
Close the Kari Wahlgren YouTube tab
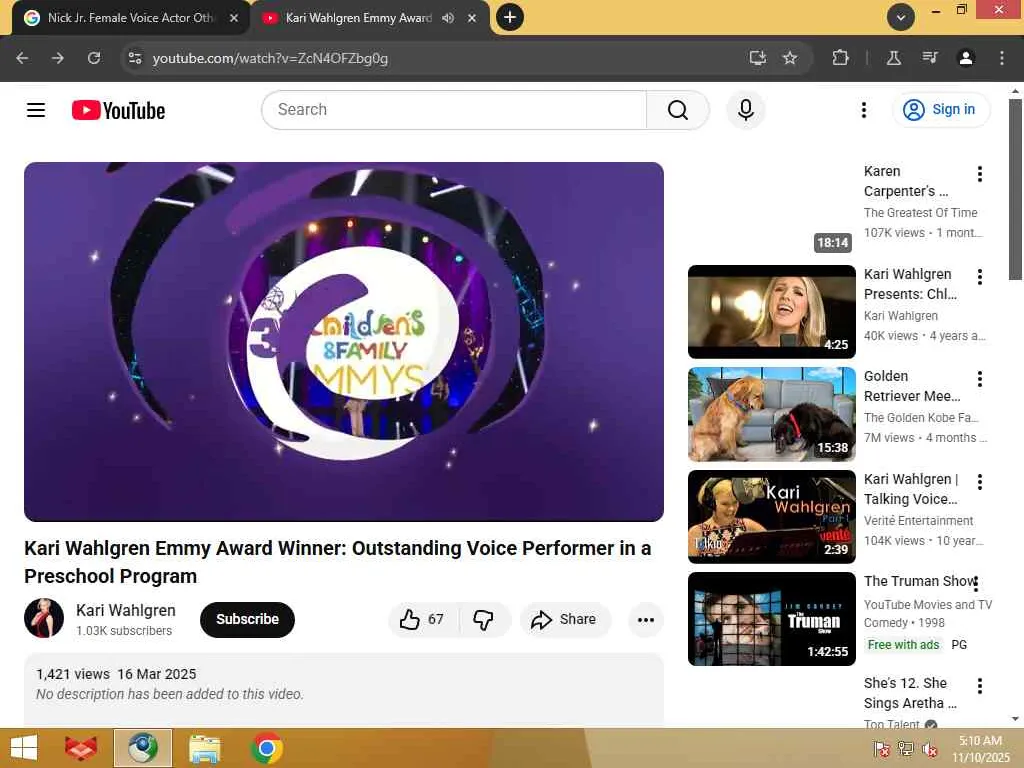tap(472, 18)
